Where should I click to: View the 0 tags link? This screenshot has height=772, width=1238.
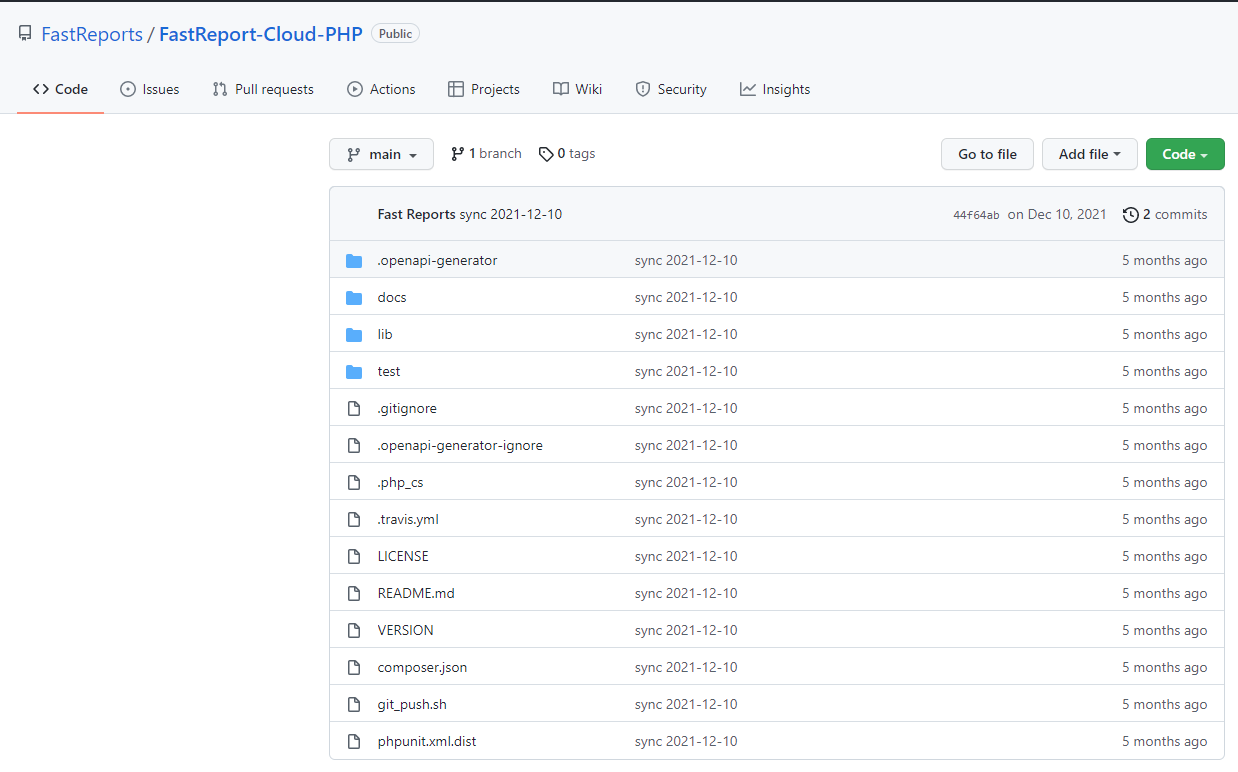click(567, 154)
